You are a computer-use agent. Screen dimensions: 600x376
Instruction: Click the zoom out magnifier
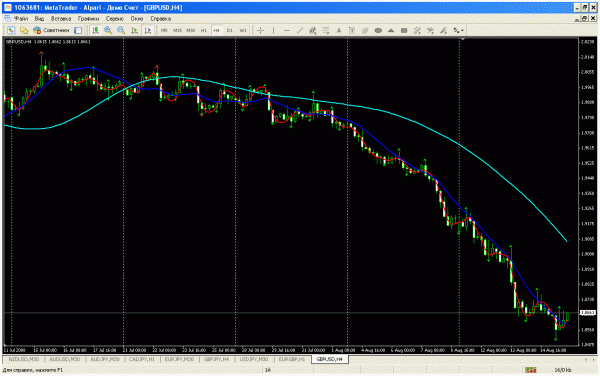[x=121, y=30]
